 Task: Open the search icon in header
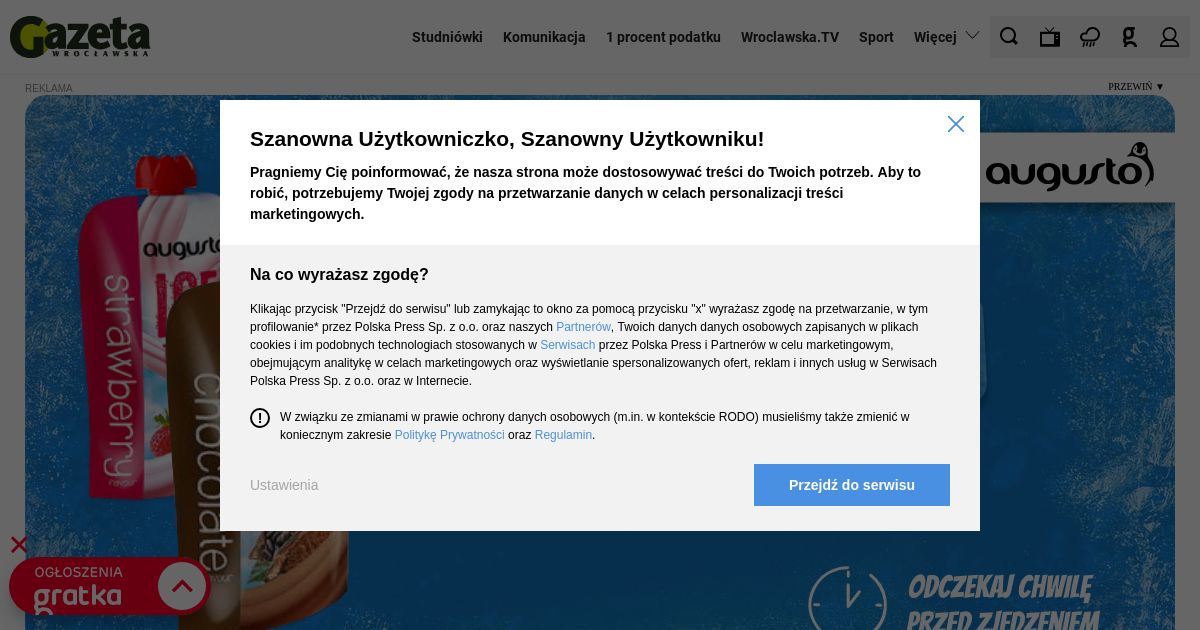(1009, 37)
